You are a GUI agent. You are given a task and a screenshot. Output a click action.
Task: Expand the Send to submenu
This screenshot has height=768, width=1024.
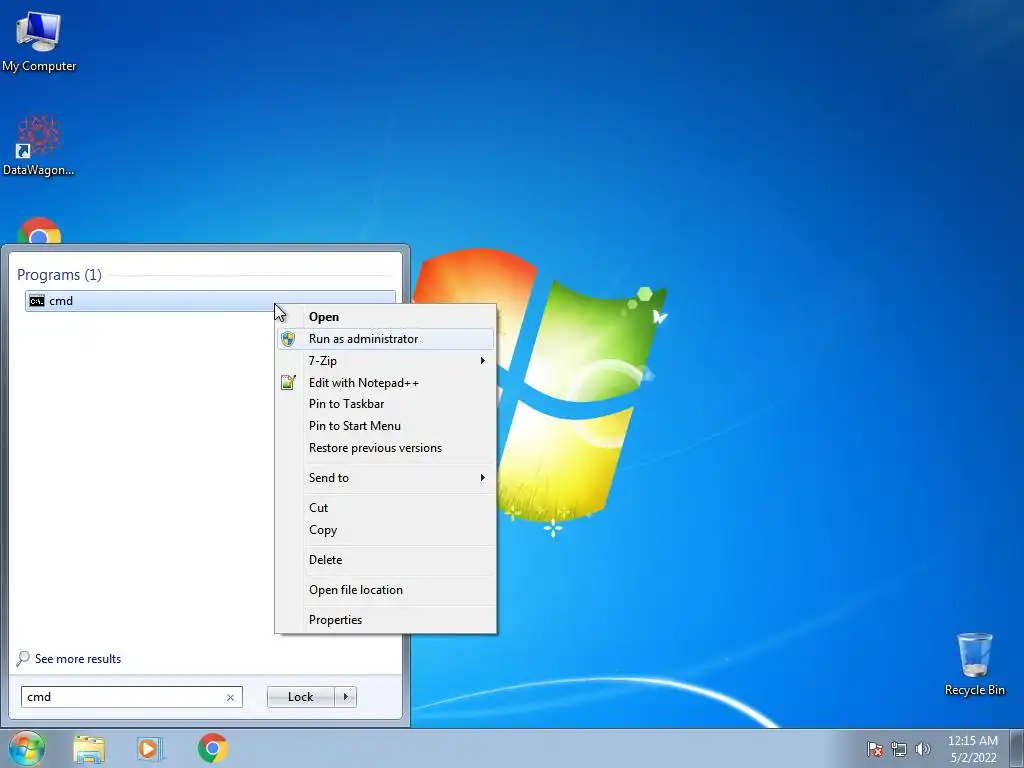point(385,477)
